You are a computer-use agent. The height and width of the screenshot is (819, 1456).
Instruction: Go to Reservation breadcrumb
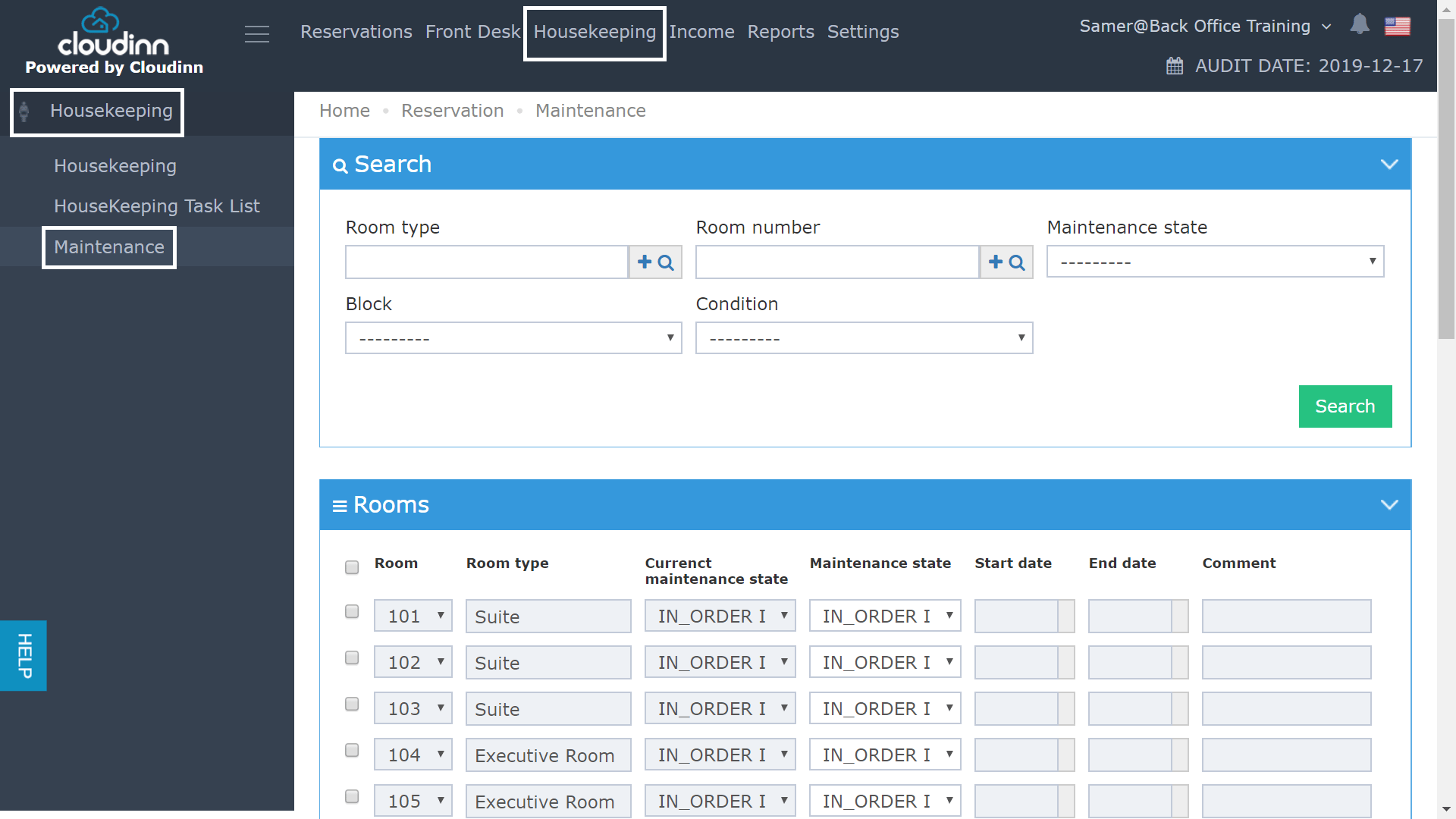click(x=453, y=111)
